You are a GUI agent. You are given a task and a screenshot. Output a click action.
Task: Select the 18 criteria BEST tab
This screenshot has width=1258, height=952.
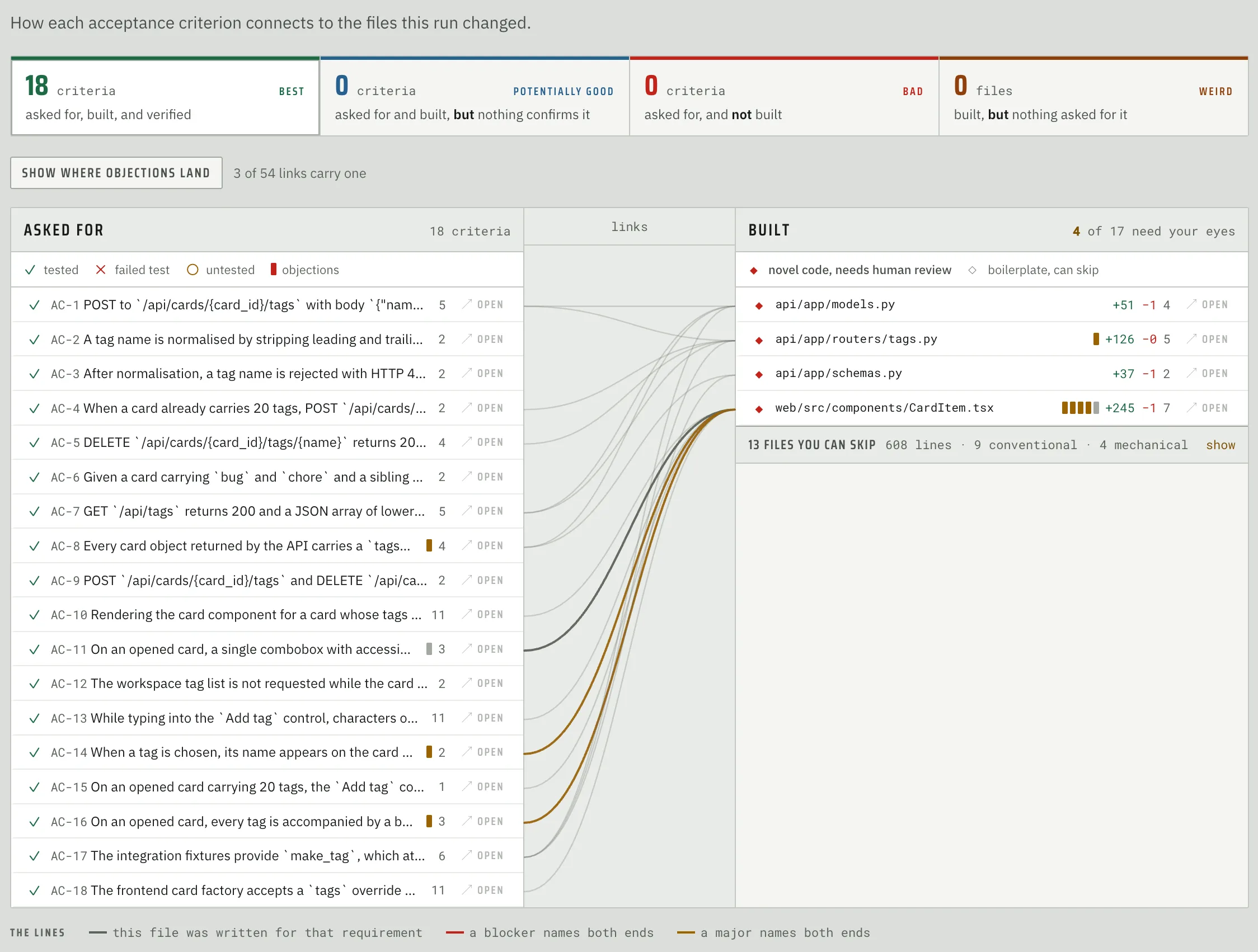coord(165,97)
